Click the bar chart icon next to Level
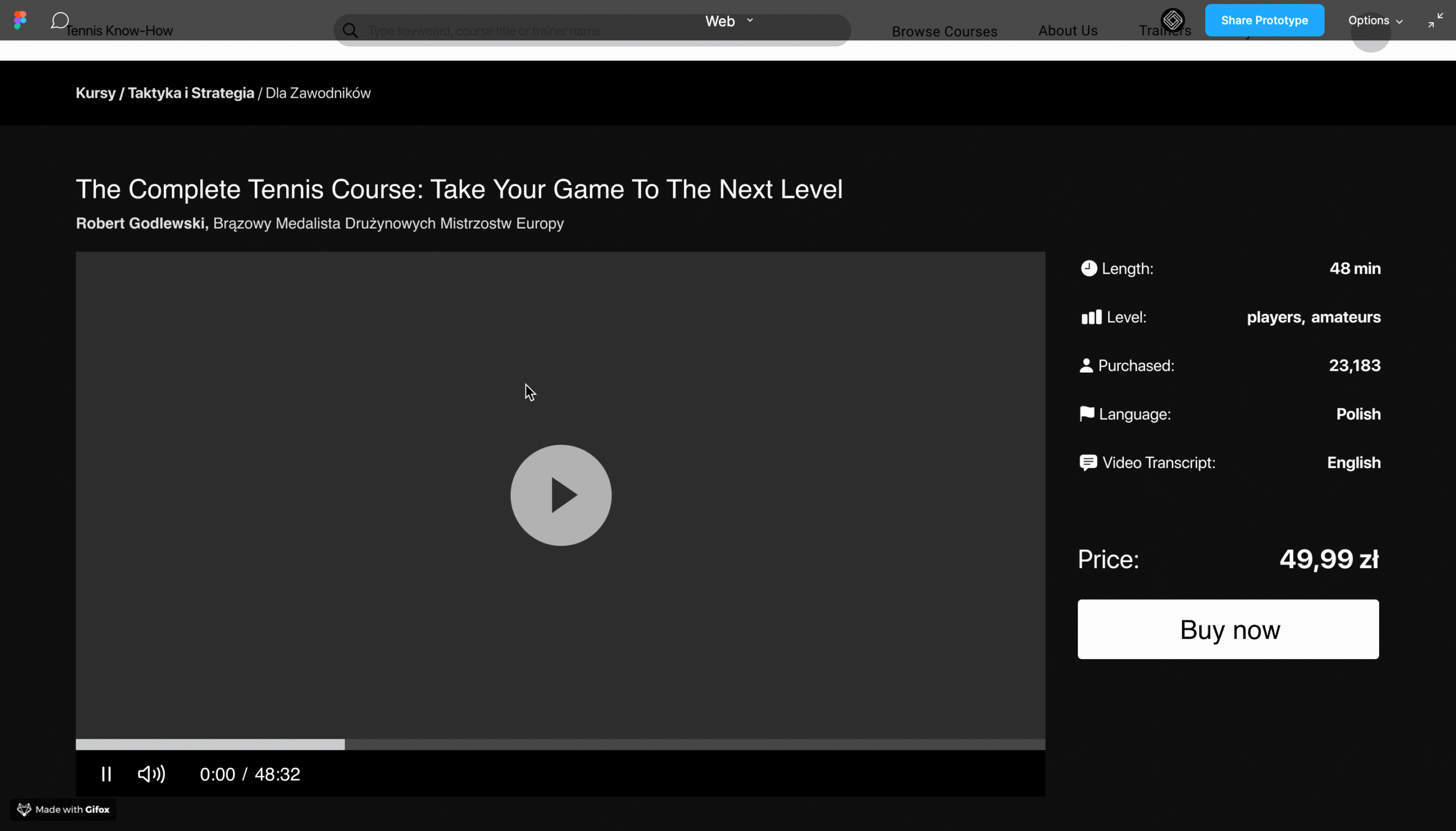The image size is (1456, 831). [1091, 317]
